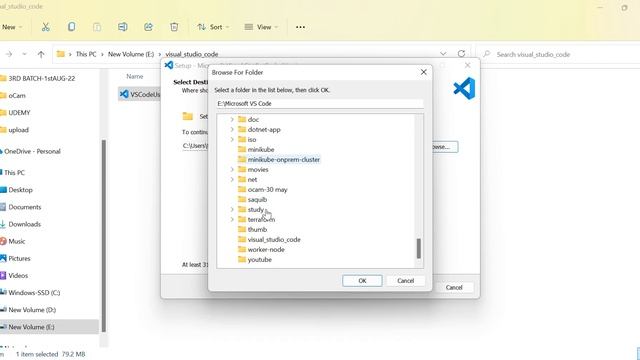Viewport: 640px width, 360px height.
Task: Select This PC in sidebar
Action: pos(14,173)
